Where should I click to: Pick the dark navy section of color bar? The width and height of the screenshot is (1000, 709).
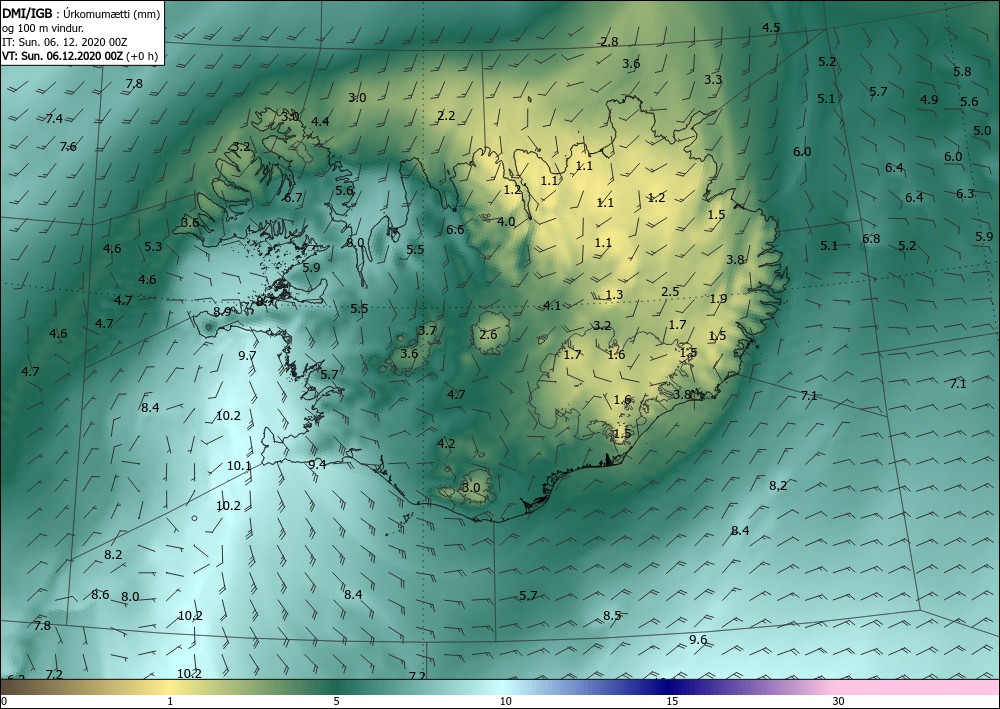pos(670,687)
